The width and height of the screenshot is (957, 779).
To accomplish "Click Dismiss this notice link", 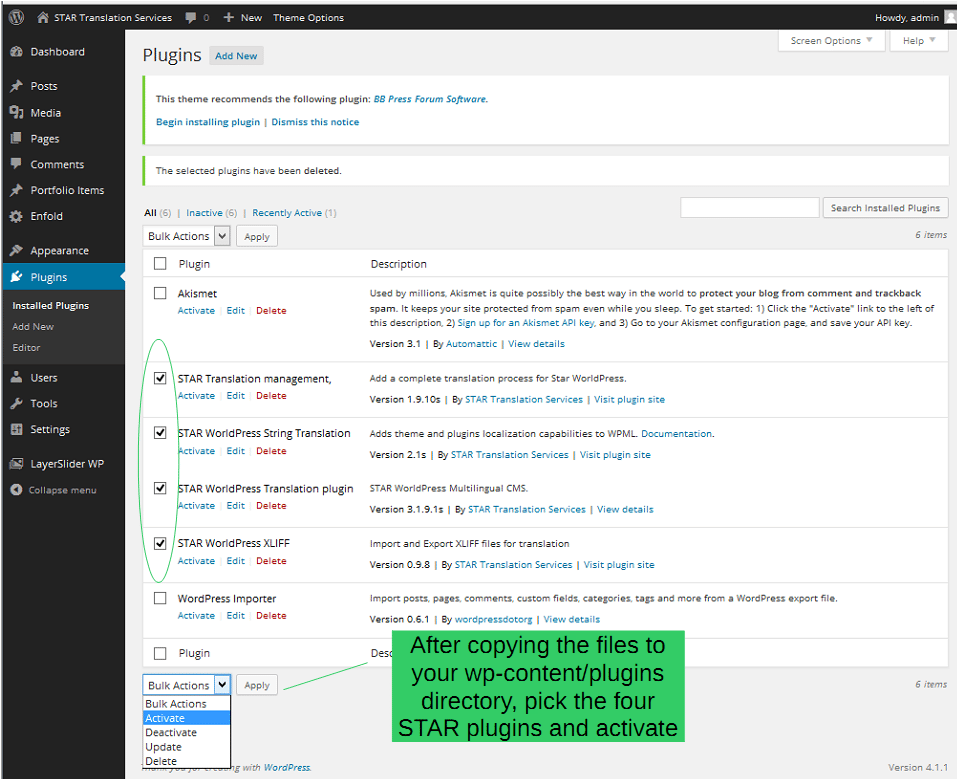I will (x=316, y=122).
